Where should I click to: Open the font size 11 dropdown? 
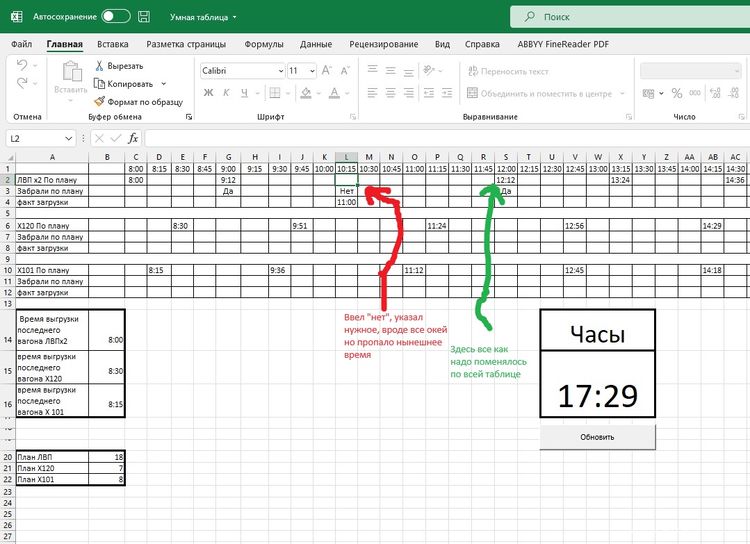(312, 71)
